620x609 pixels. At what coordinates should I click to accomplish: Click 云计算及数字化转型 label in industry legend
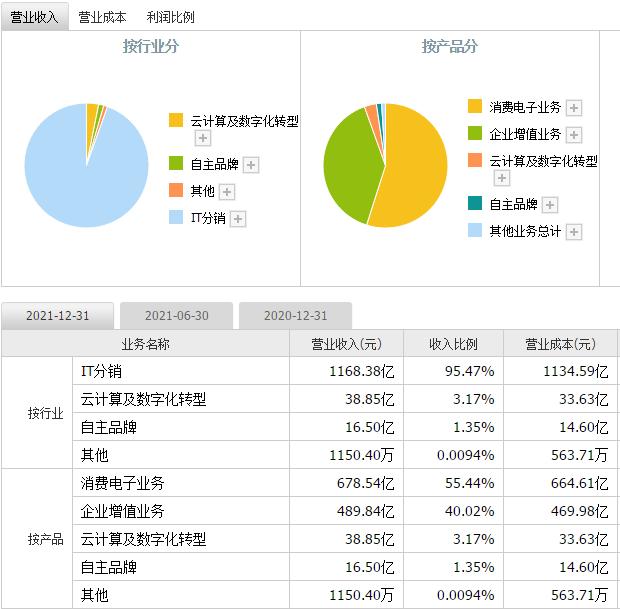pyautogui.click(x=244, y=121)
